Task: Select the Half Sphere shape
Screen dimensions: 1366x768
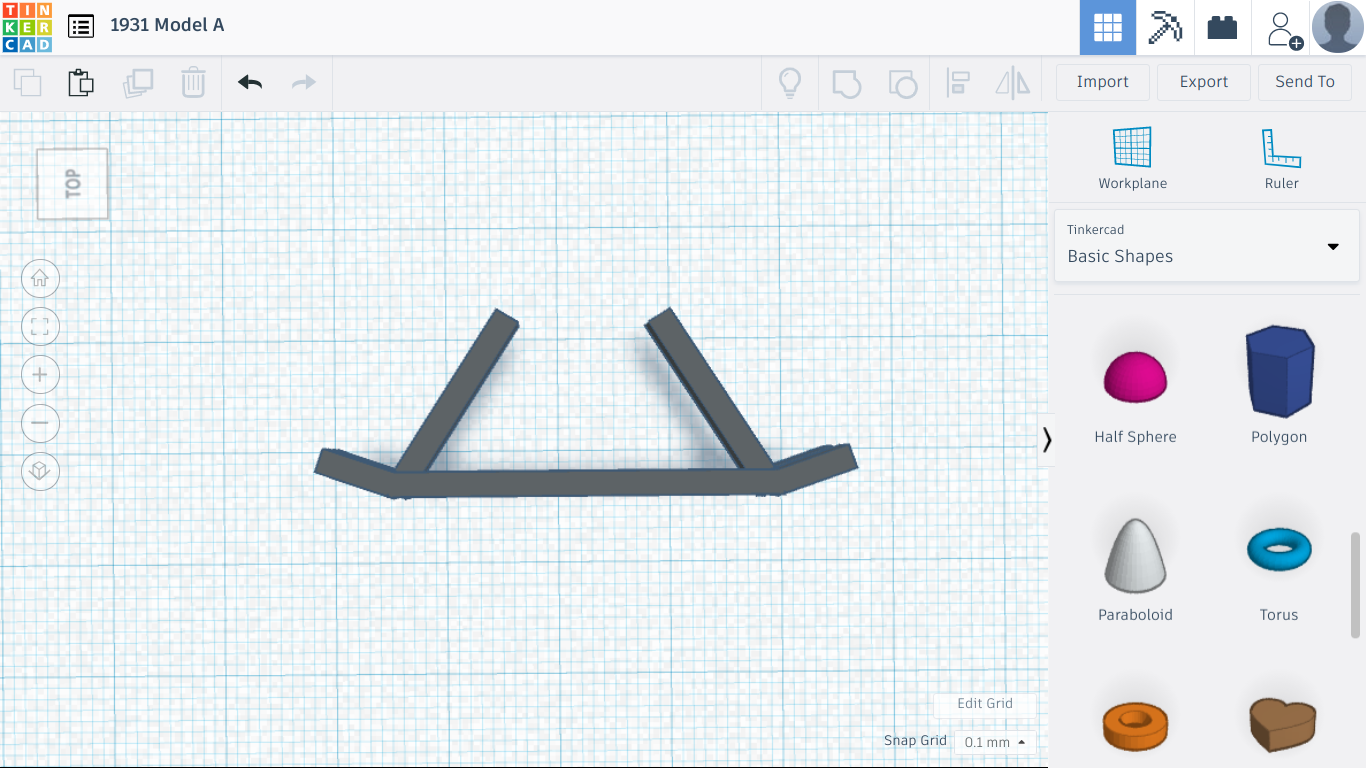Action: point(1135,375)
